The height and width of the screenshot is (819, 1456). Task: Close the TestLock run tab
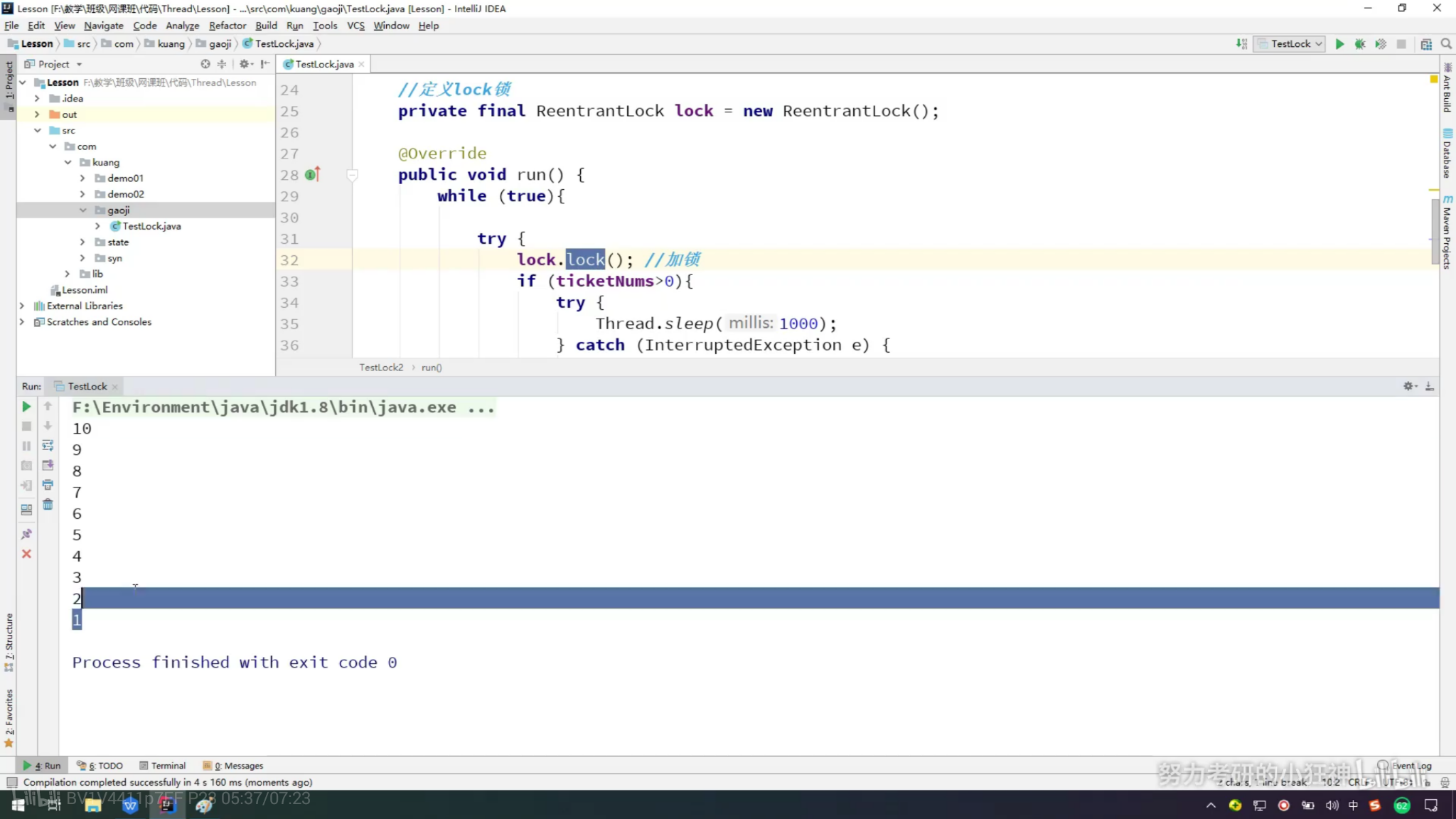click(114, 387)
